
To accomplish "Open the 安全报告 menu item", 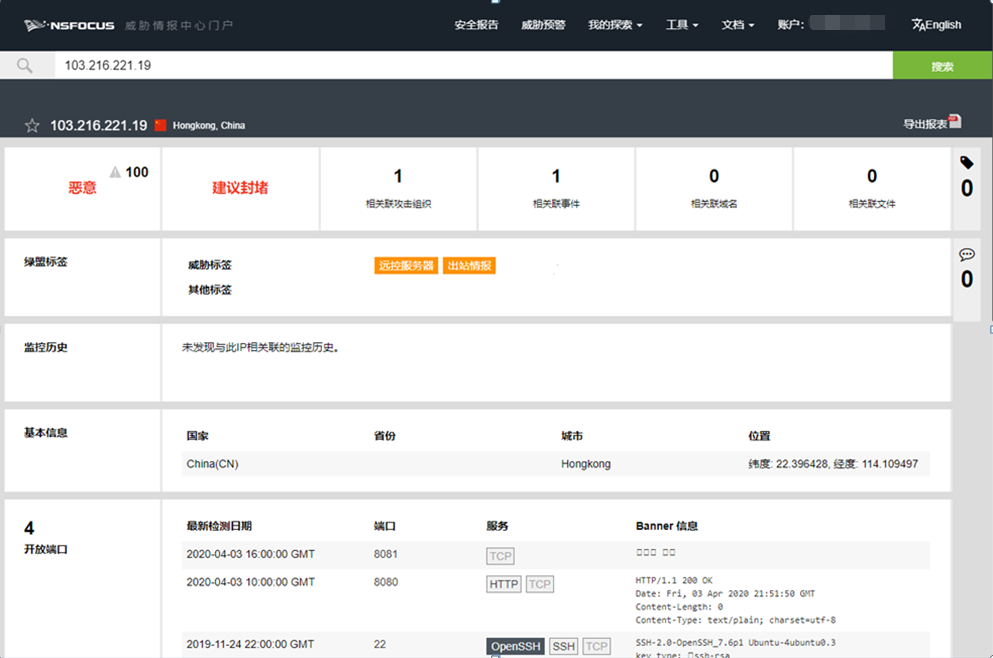I will click(476, 25).
